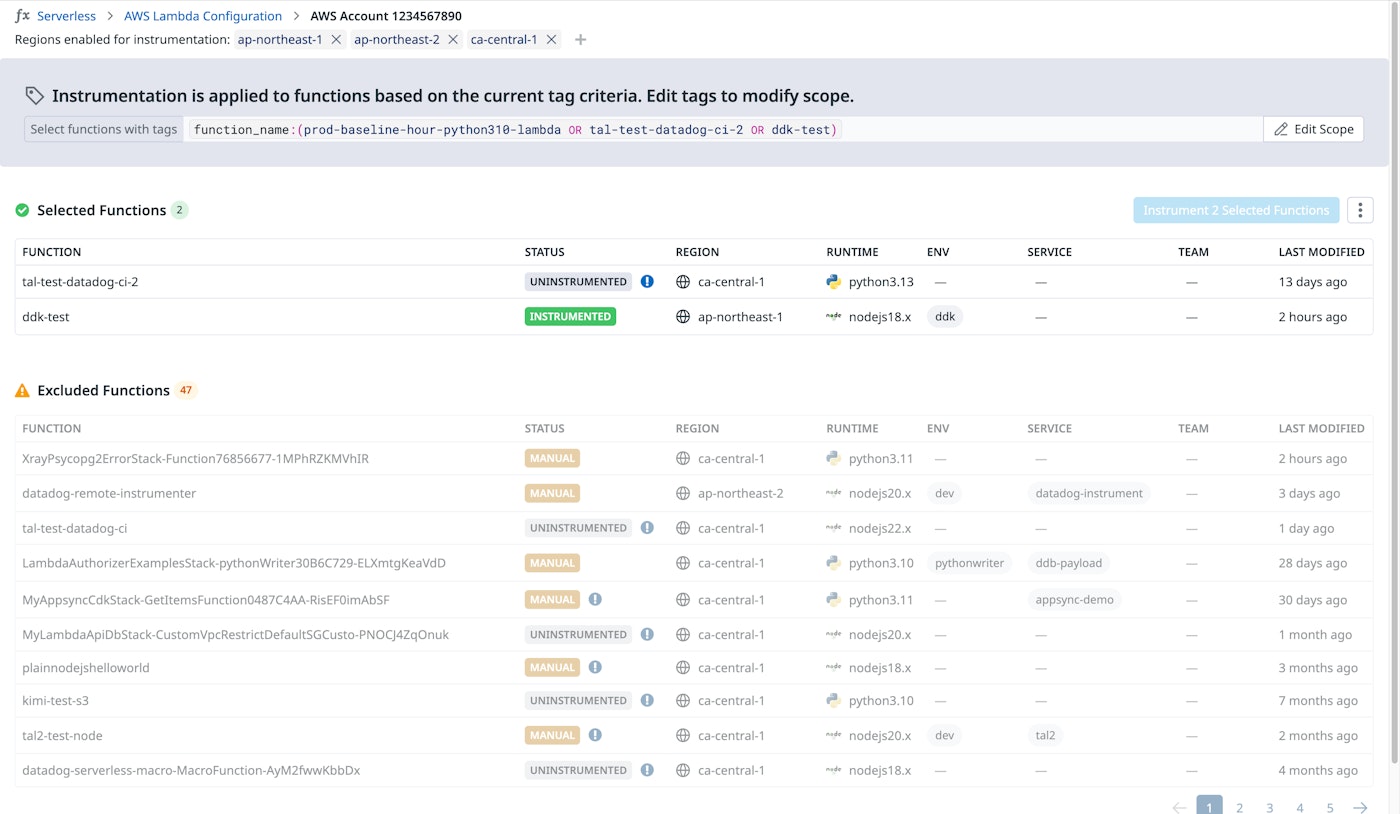Click current pagination page 1
1400x814 pixels.
pos(1209,807)
